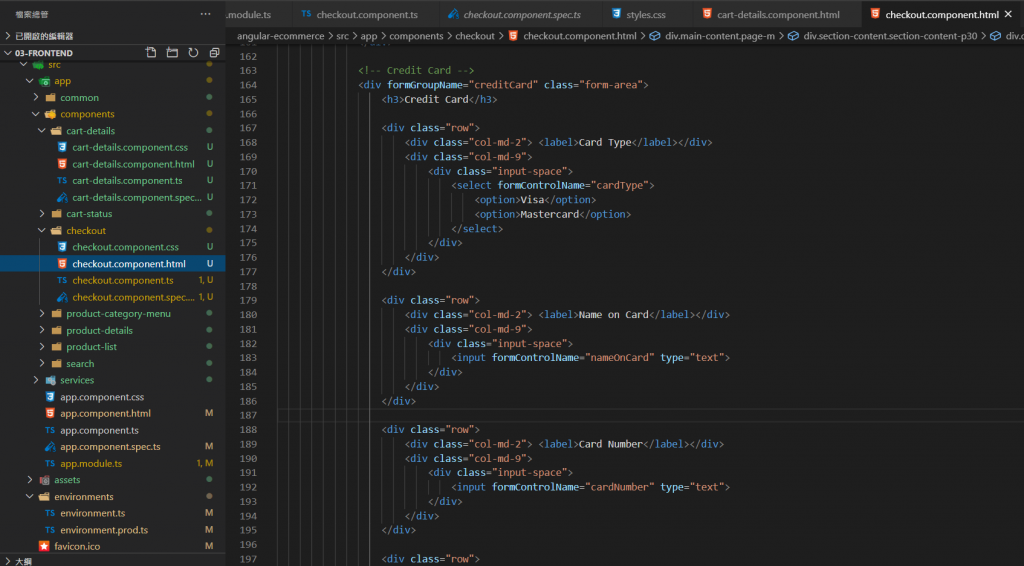
Task: Click creditCard formGroupName value on line 164
Action: [503, 85]
